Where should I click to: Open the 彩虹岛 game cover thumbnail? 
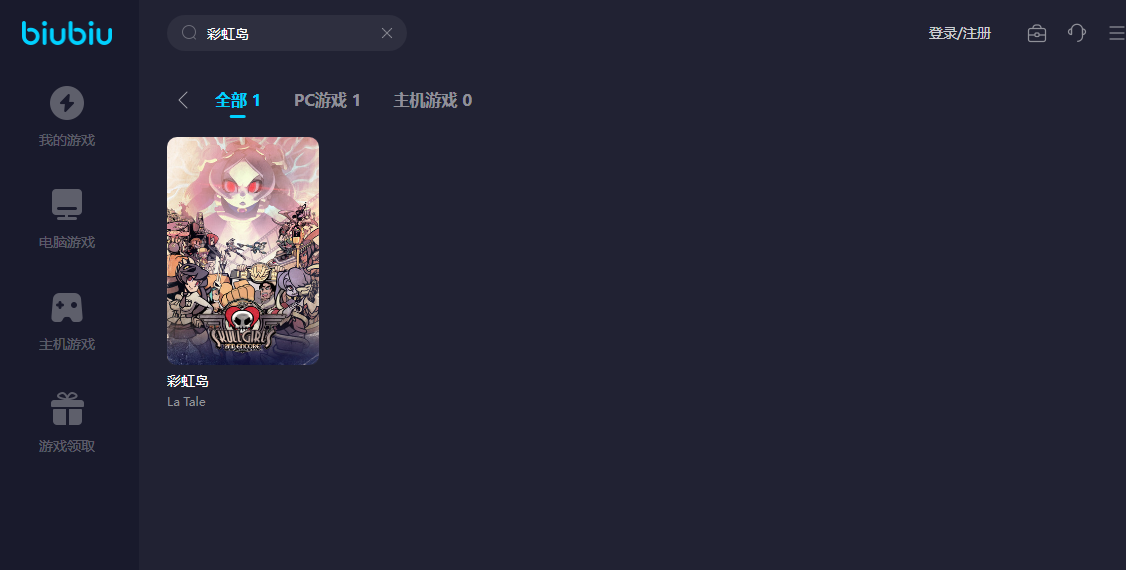click(x=243, y=251)
